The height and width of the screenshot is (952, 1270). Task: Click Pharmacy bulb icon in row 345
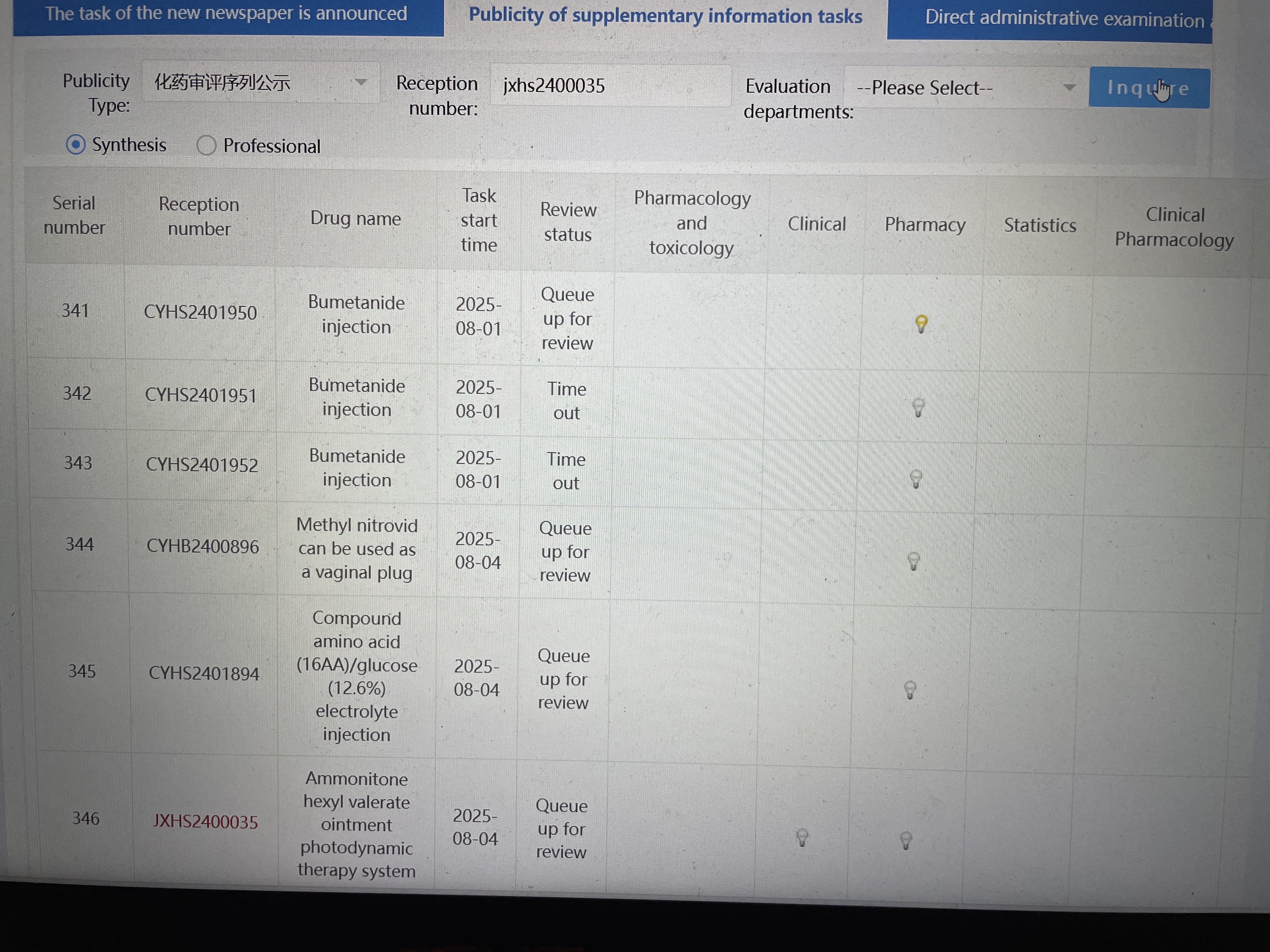click(x=910, y=689)
